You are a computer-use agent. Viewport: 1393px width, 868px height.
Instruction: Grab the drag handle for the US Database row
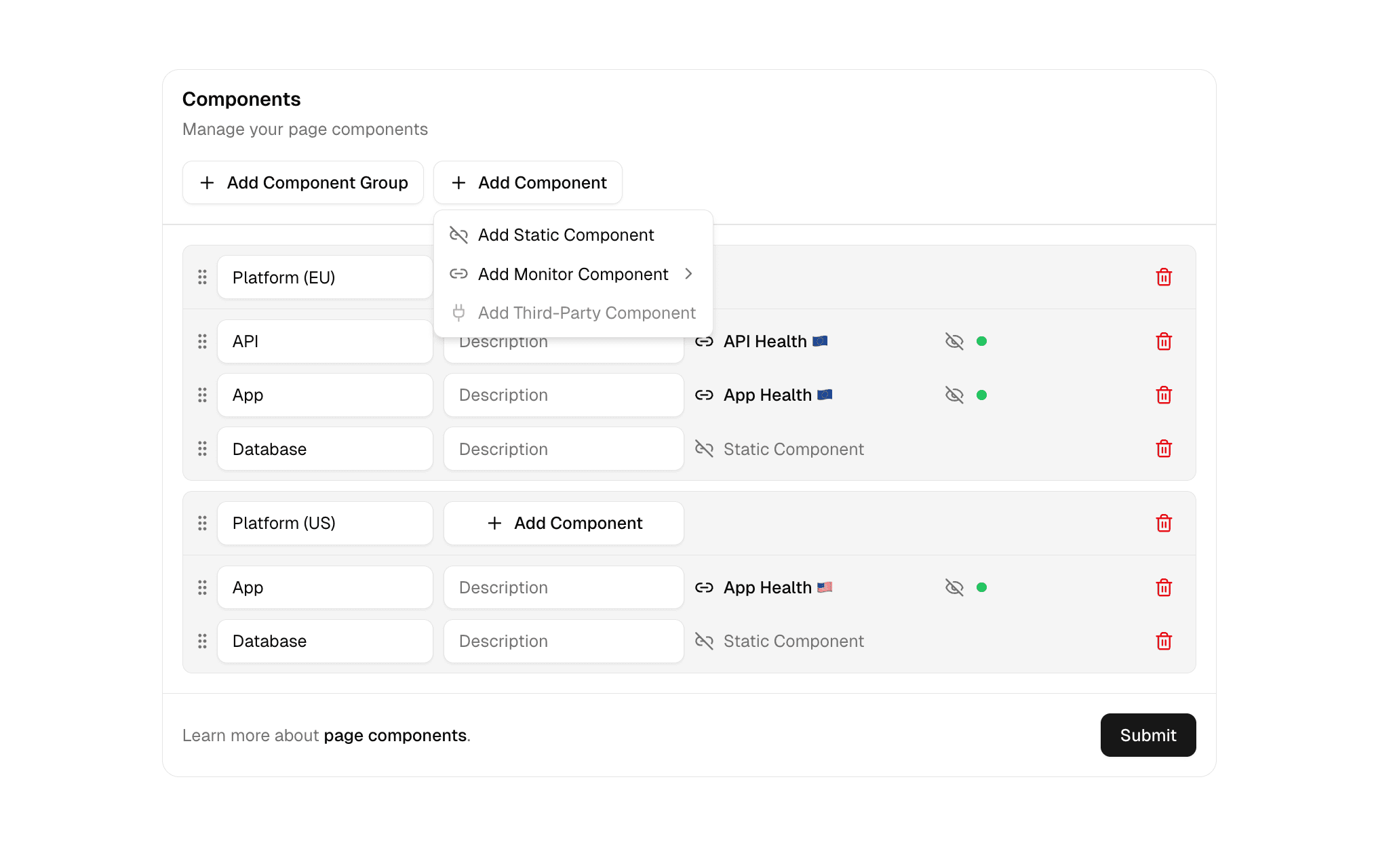pyautogui.click(x=201, y=641)
